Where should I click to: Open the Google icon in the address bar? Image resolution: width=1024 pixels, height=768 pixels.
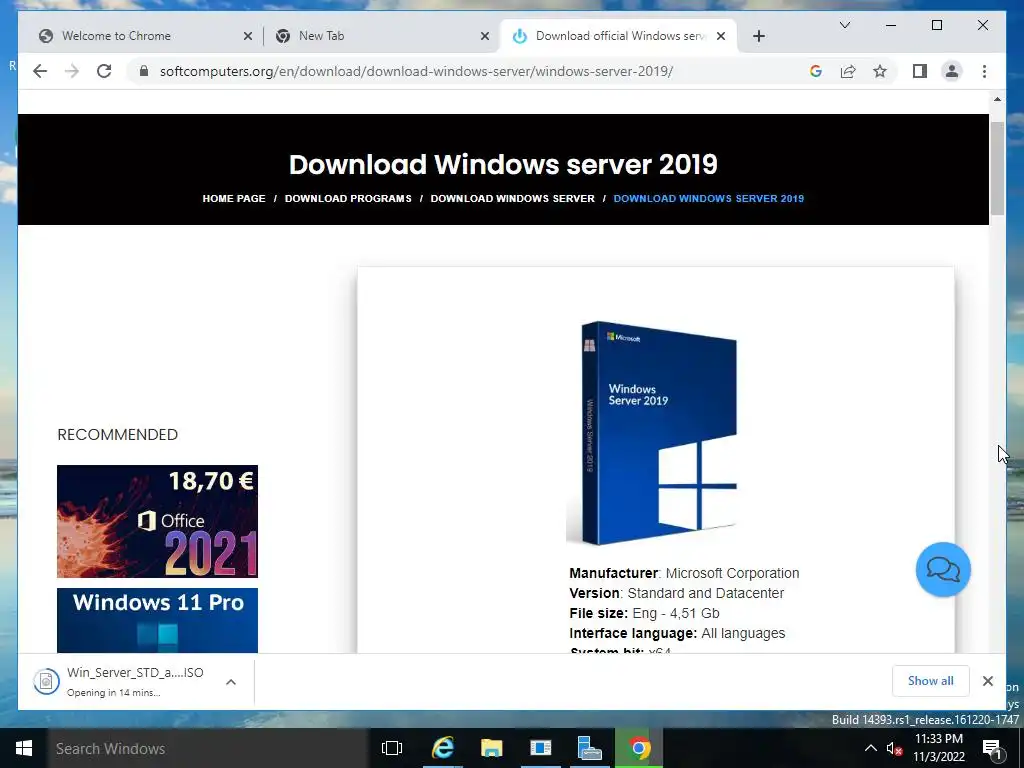(x=816, y=71)
